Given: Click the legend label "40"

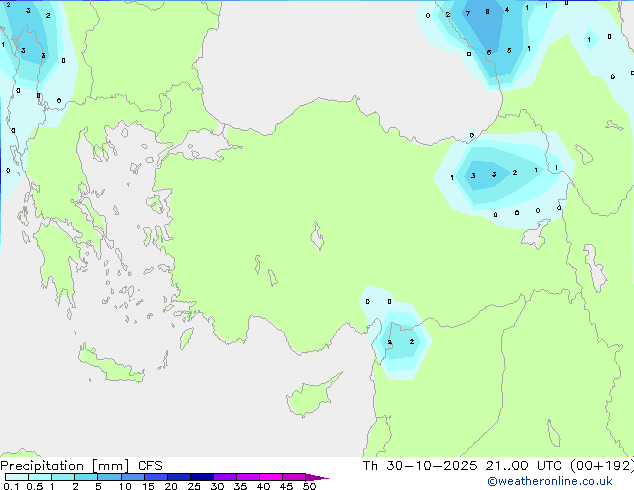Looking at the screenshot, I should point(263,486).
